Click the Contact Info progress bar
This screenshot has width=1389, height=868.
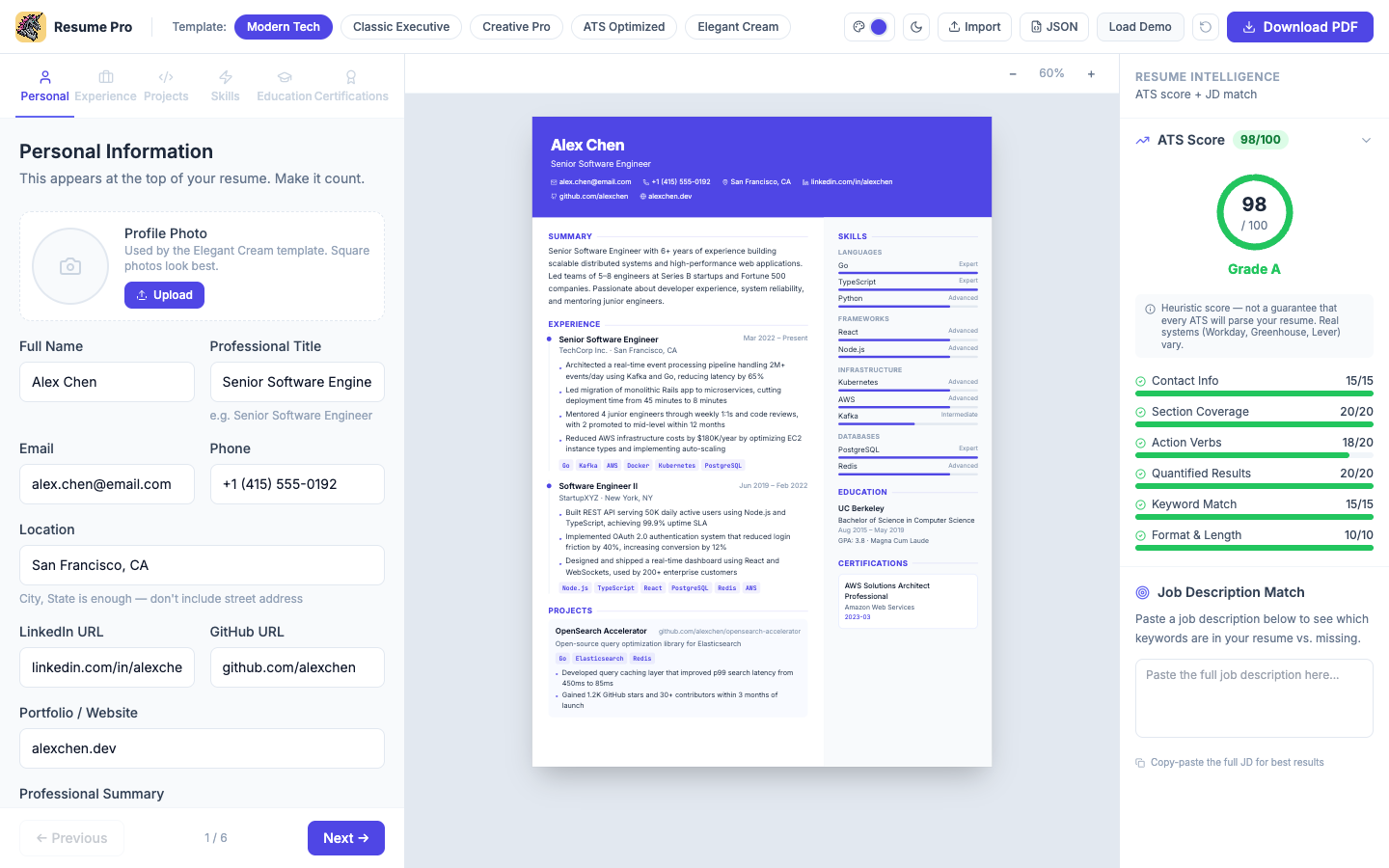tap(1254, 393)
